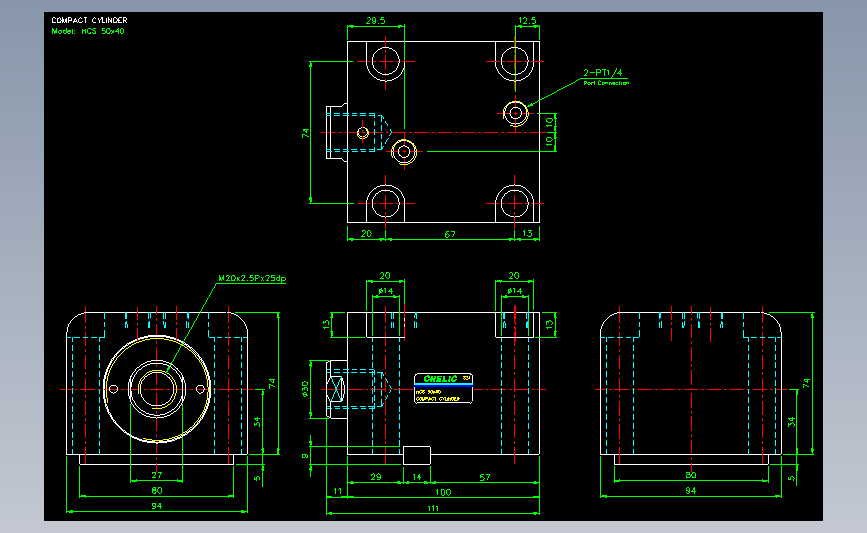The image size is (867, 533).
Task: Select the Port Connection note text
Action: (606, 83)
